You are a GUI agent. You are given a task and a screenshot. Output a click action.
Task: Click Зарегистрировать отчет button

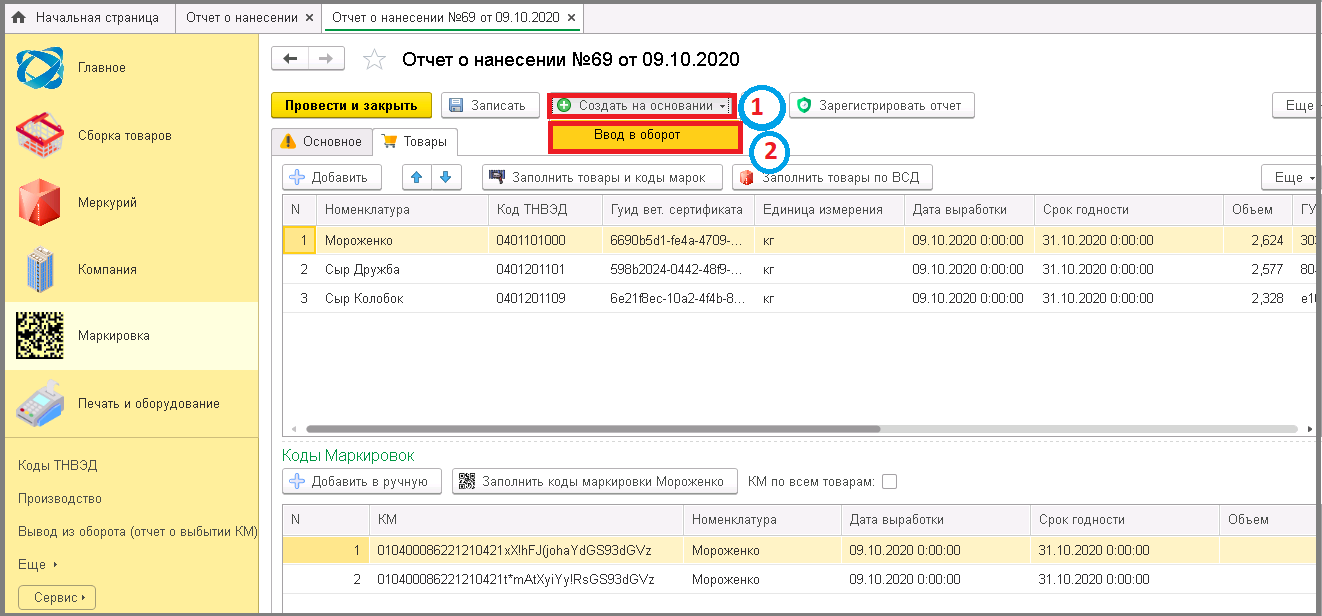coord(881,105)
